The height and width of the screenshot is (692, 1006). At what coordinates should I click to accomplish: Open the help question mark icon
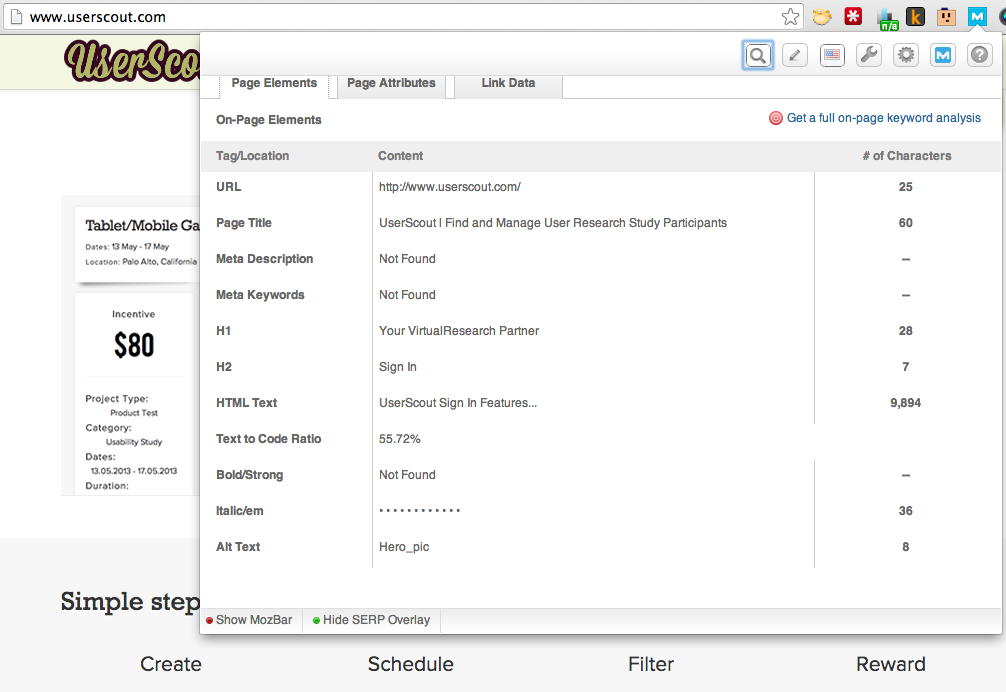click(980, 56)
